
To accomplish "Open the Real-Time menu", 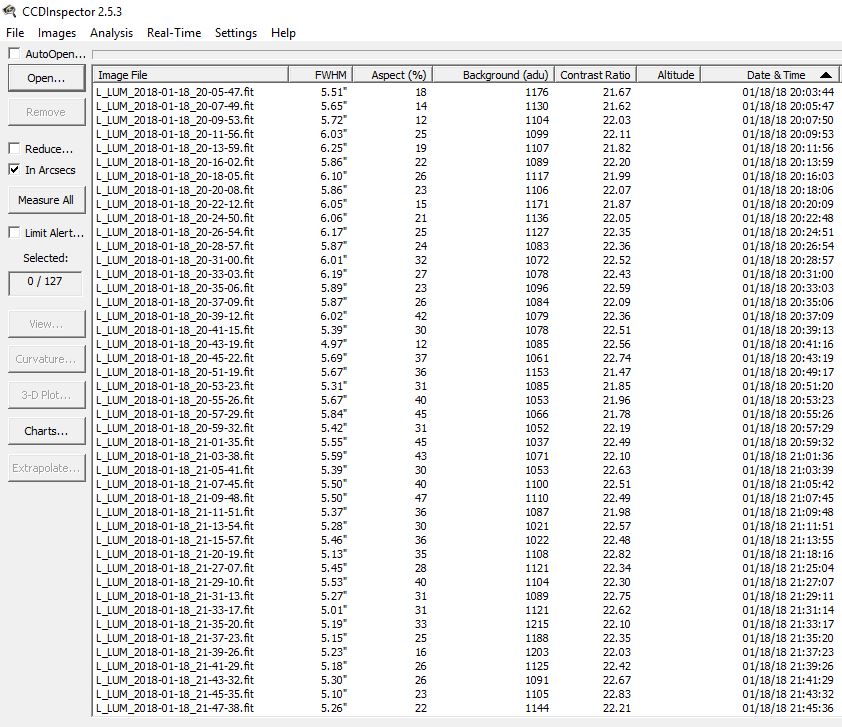I will click(174, 33).
